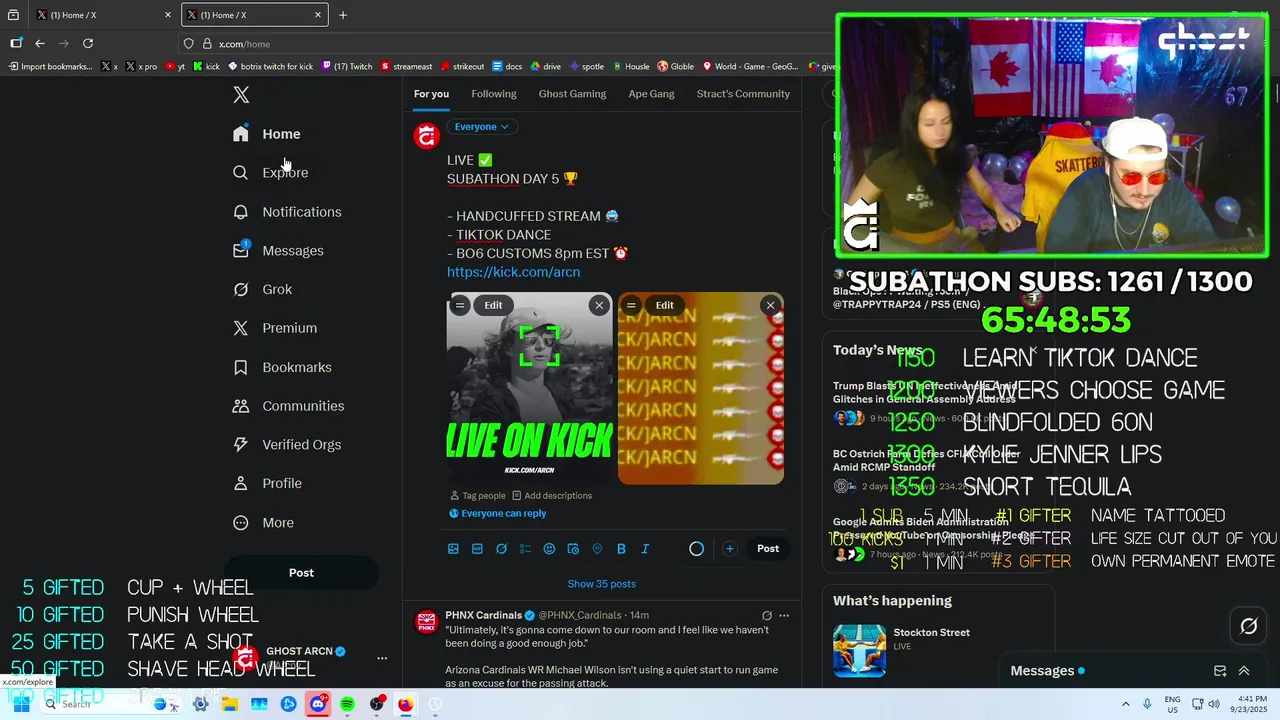The image size is (1280, 720).
Task: Open a new browser tab
Action: coord(343,15)
